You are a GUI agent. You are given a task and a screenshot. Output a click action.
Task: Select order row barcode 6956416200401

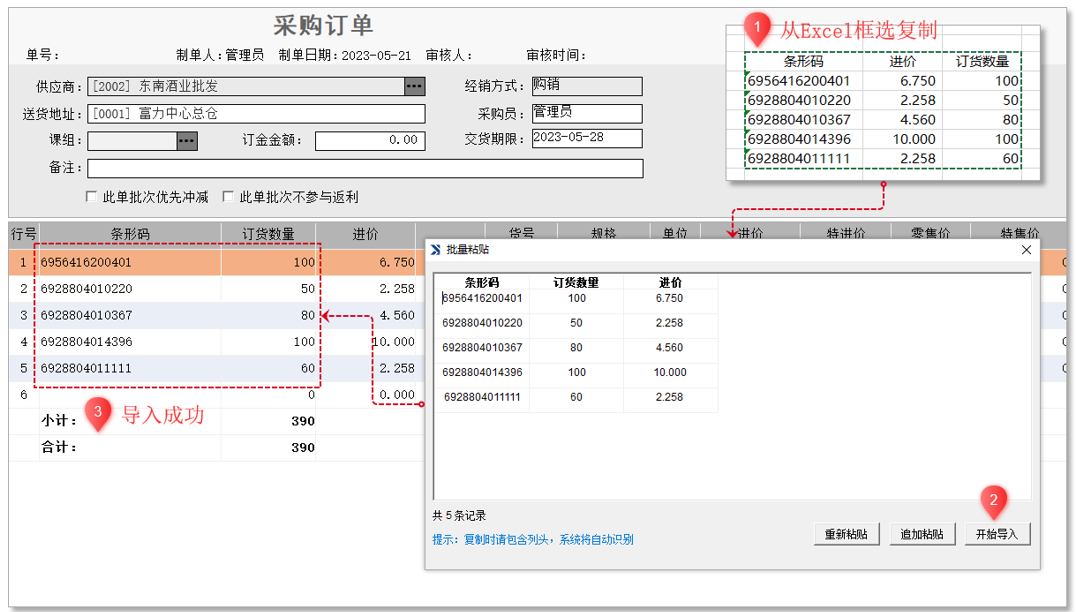pyautogui.click(x=86, y=263)
